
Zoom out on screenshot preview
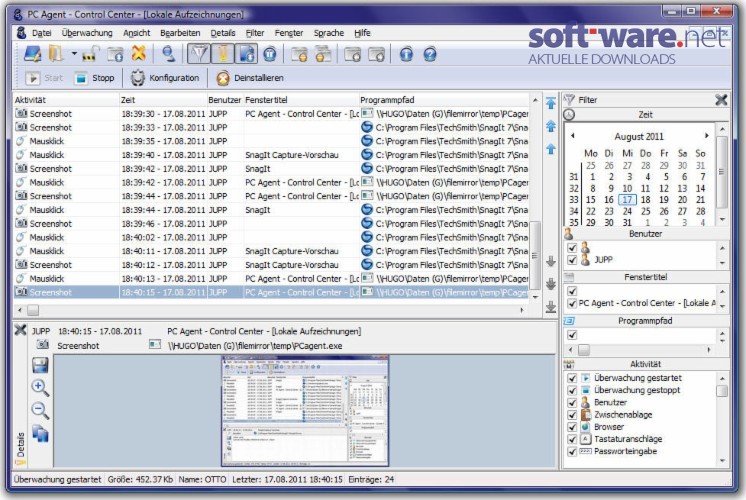coord(40,411)
